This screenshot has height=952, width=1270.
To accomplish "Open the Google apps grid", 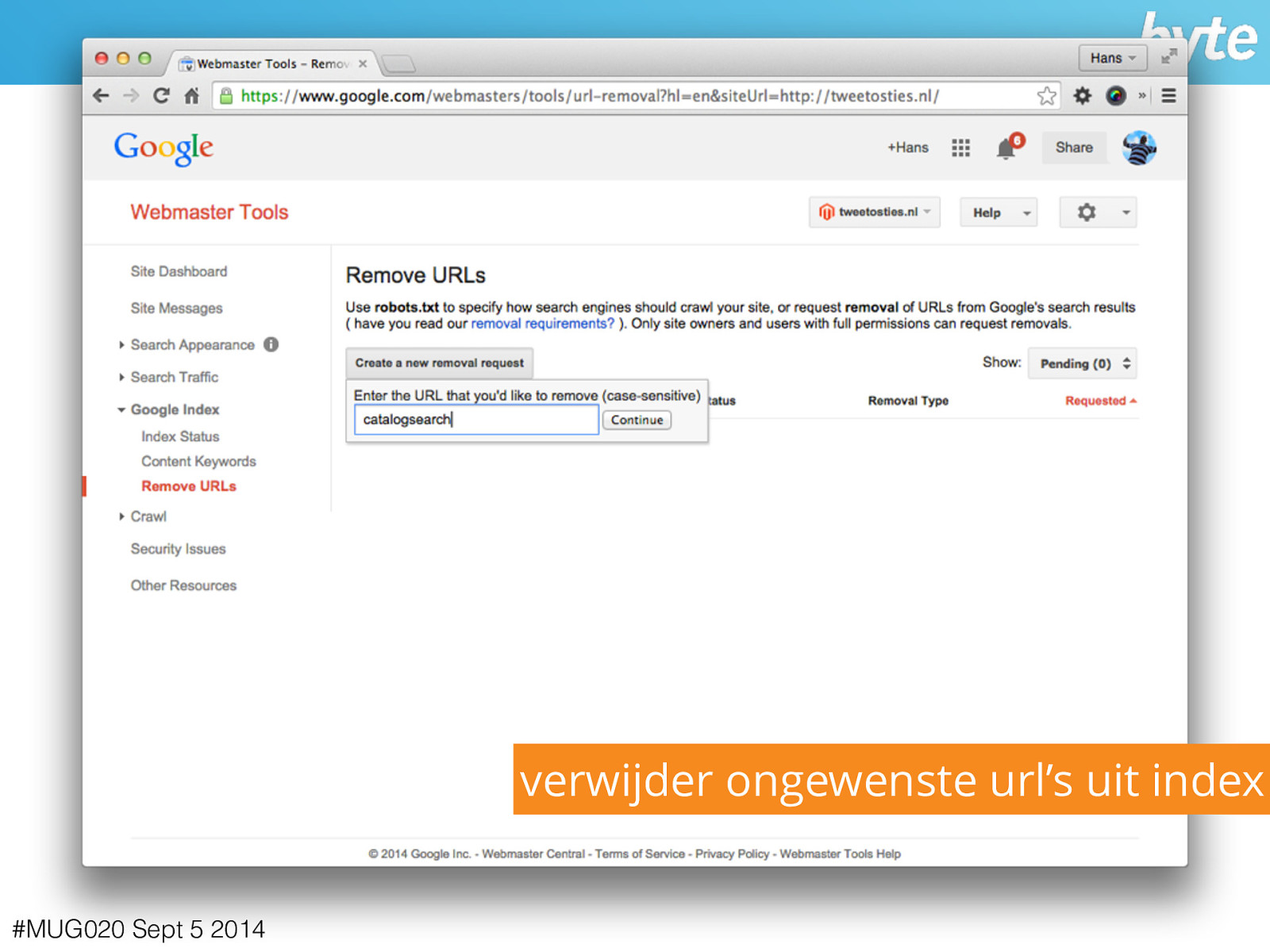I will (x=960, y=148).
